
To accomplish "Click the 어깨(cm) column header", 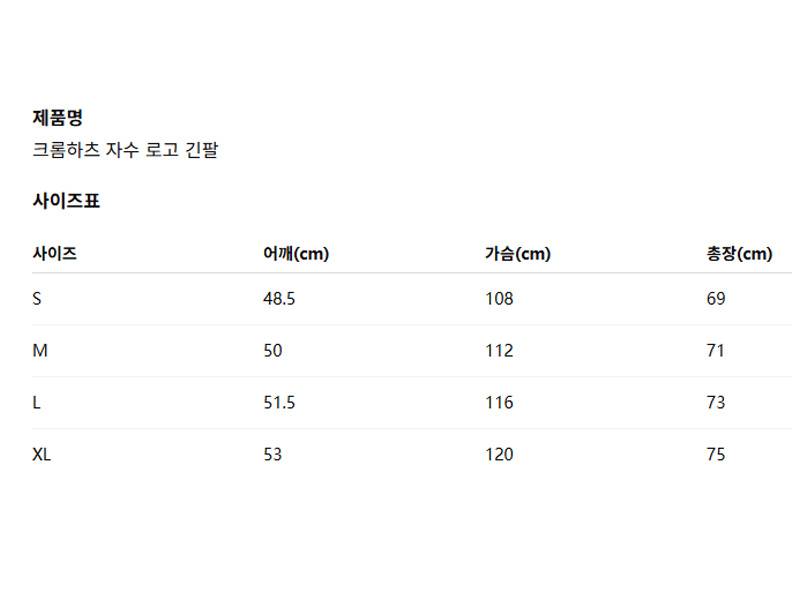I will click(295, 254).
